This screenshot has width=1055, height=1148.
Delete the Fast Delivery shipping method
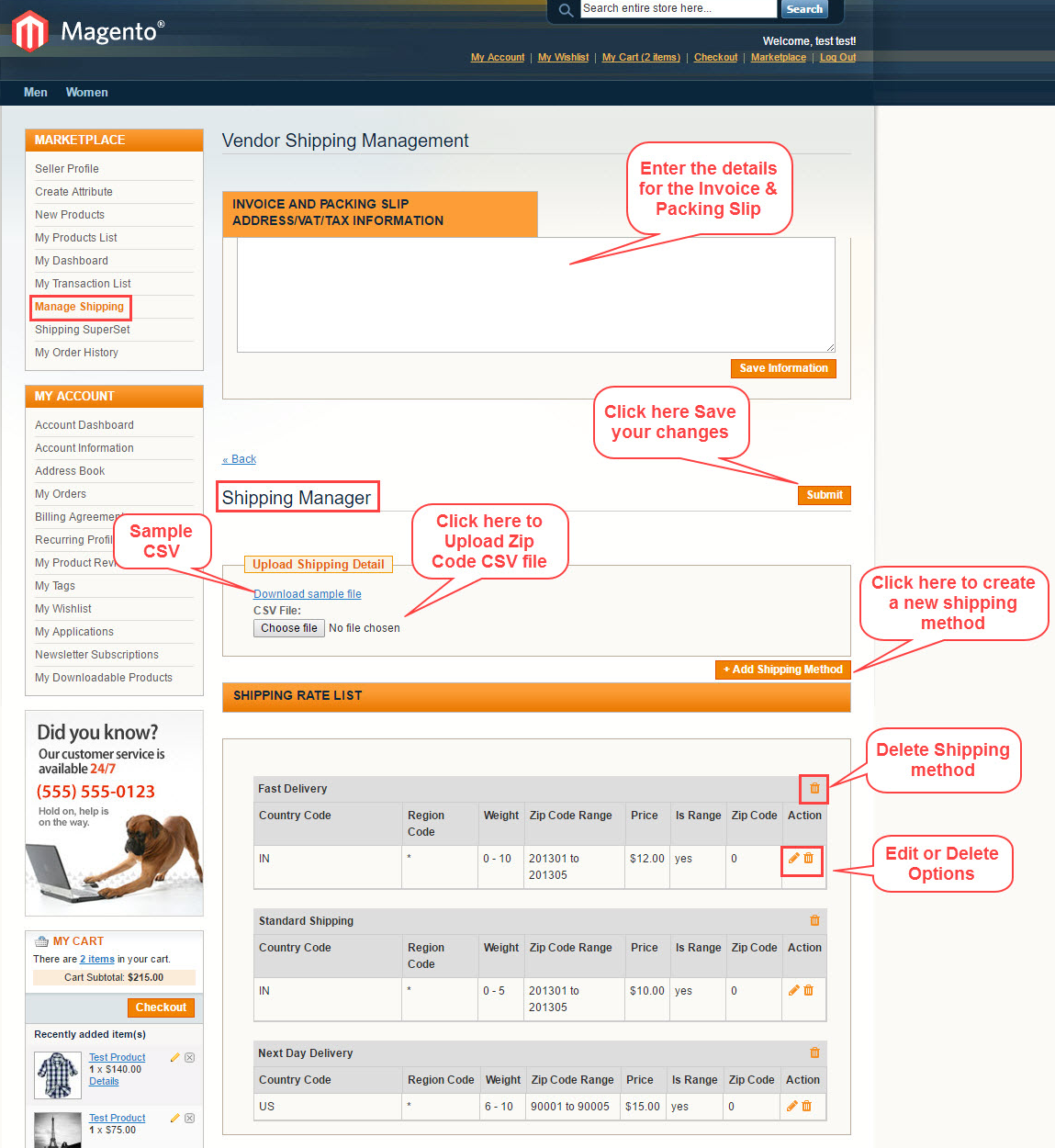814,788
